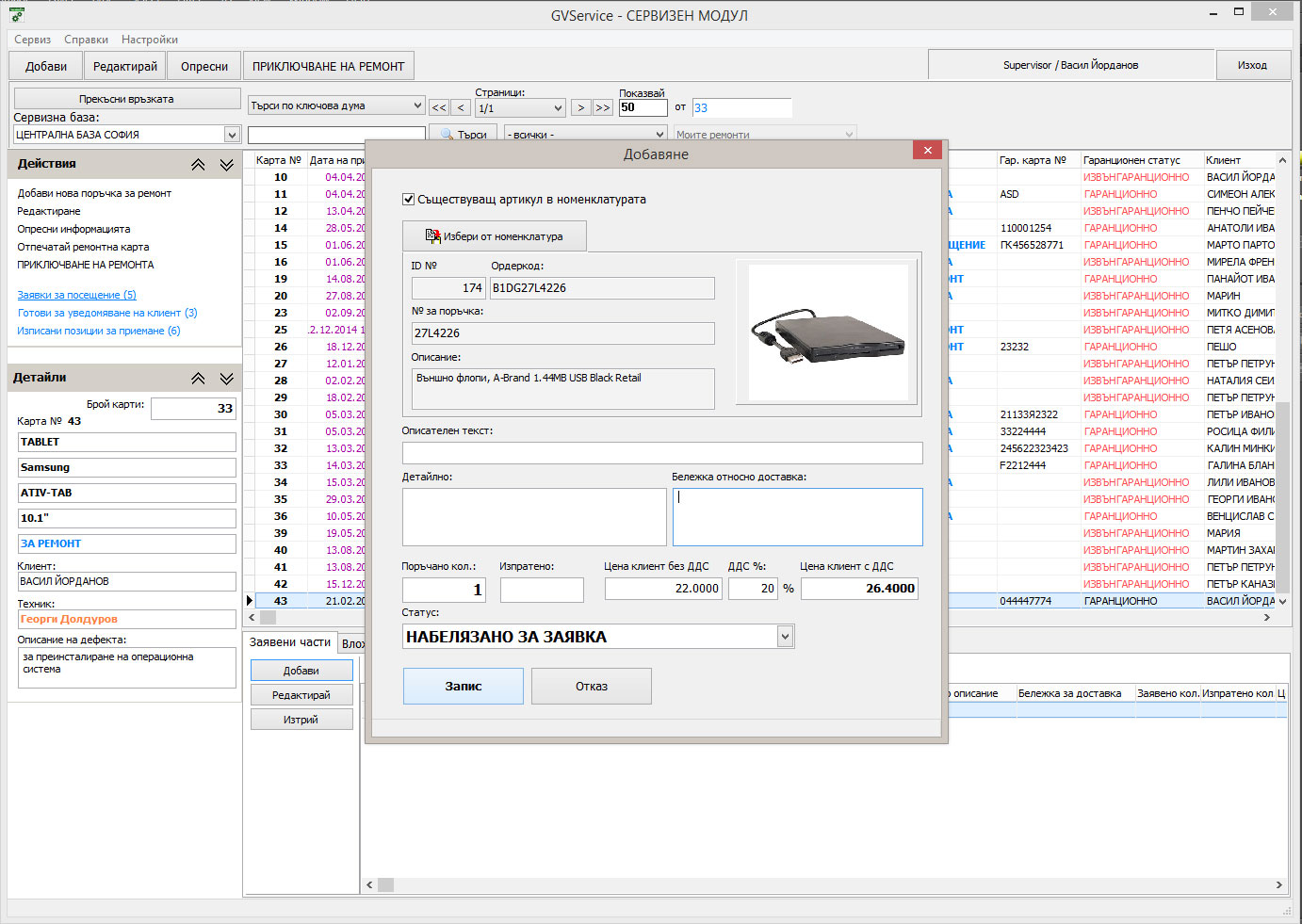Close the Добавяне dialog with red X
This screenshot has width=1302, height=924.
[927, 151]
